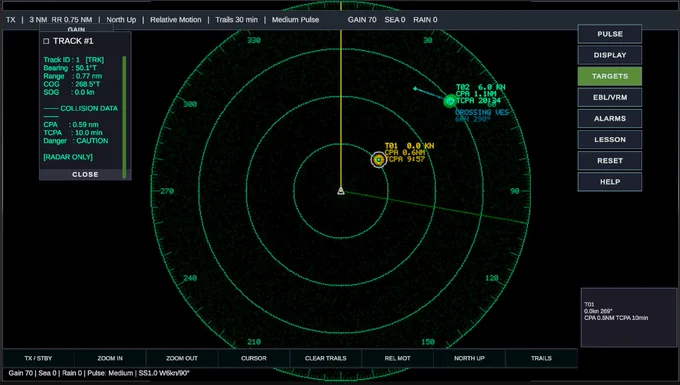Click the Medium Pulse label
This screenshot has height=385, width=680.
click(x=295, y=20)
